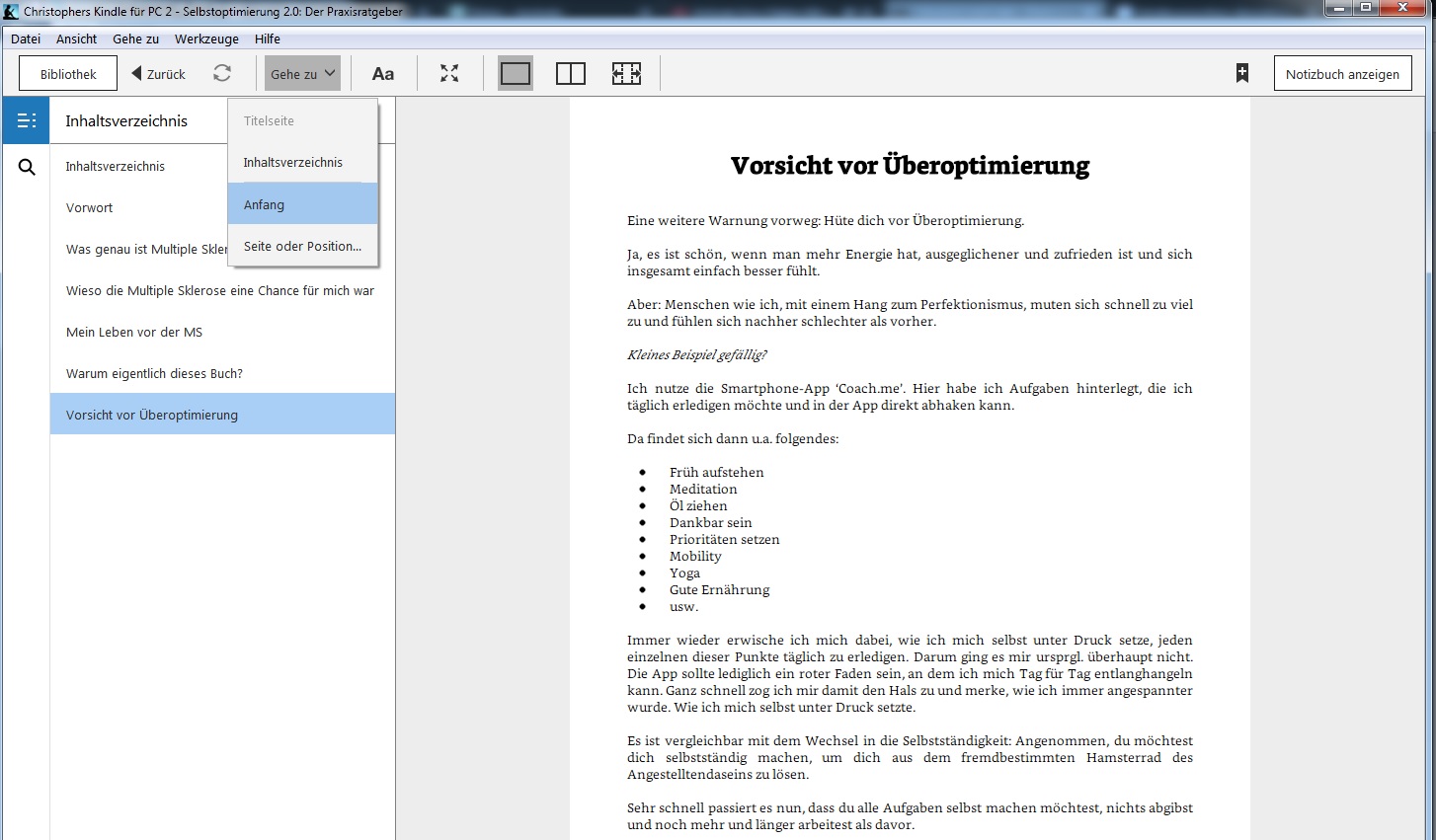Select Anfang in the dropdown list

(x=302, y=204)
